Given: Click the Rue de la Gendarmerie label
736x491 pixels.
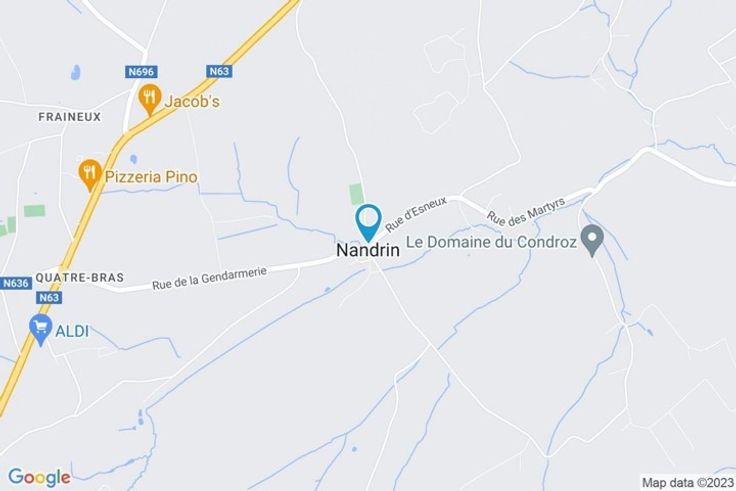Looking at the screenshot, I should (x=209, y=278).
